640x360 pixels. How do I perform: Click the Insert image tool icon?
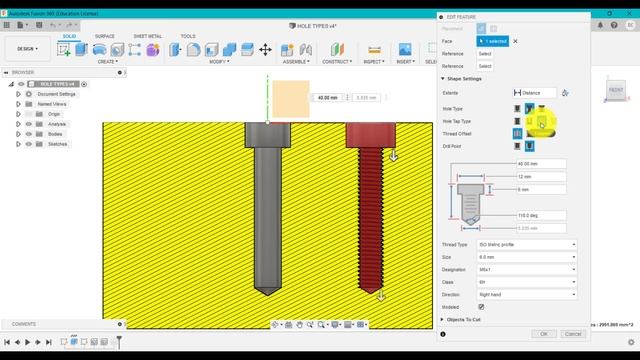point(405,50)
